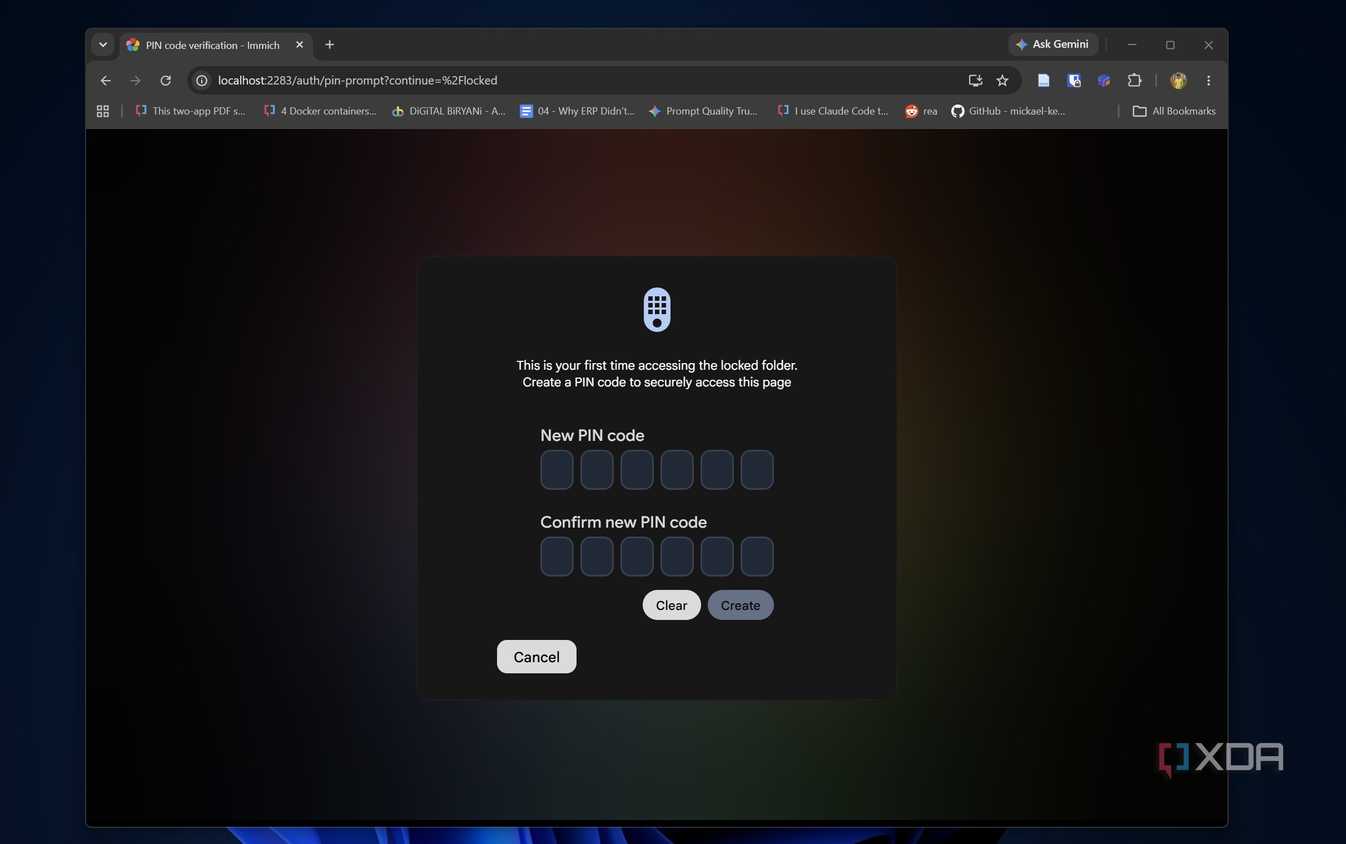This screenshot has height=844, width=1346.
Task: Open the All Bookmarks folder
Action: coord(1174,111)
